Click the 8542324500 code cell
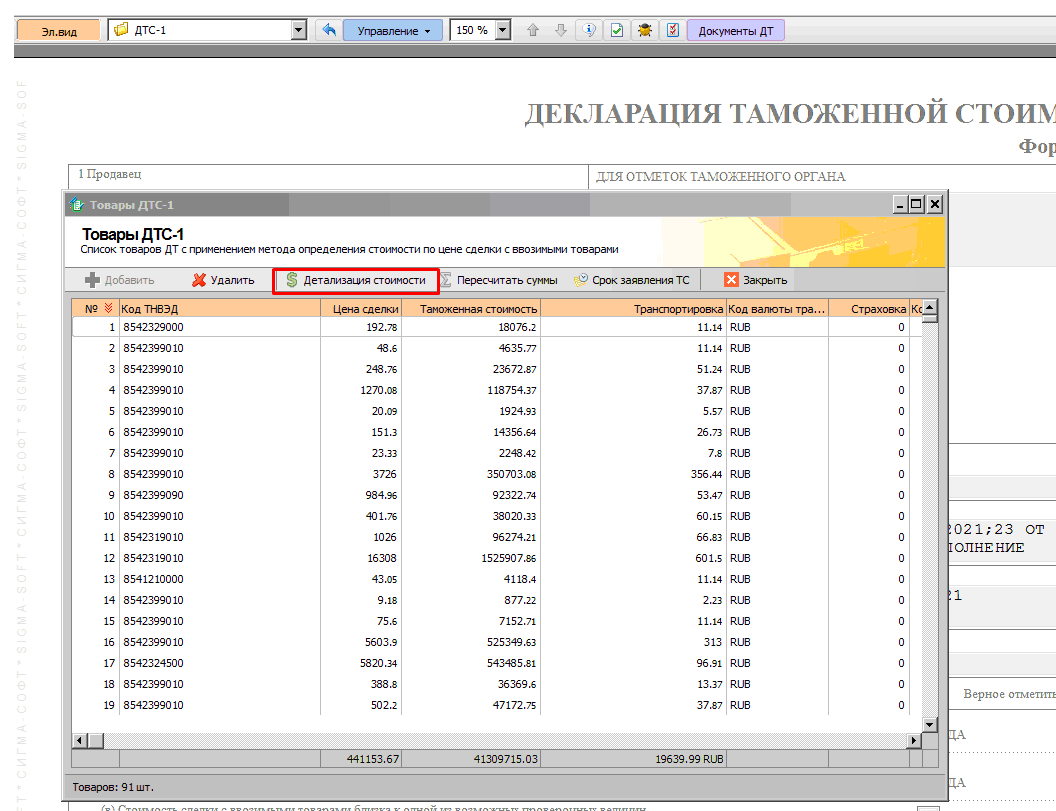 (220, 663)
